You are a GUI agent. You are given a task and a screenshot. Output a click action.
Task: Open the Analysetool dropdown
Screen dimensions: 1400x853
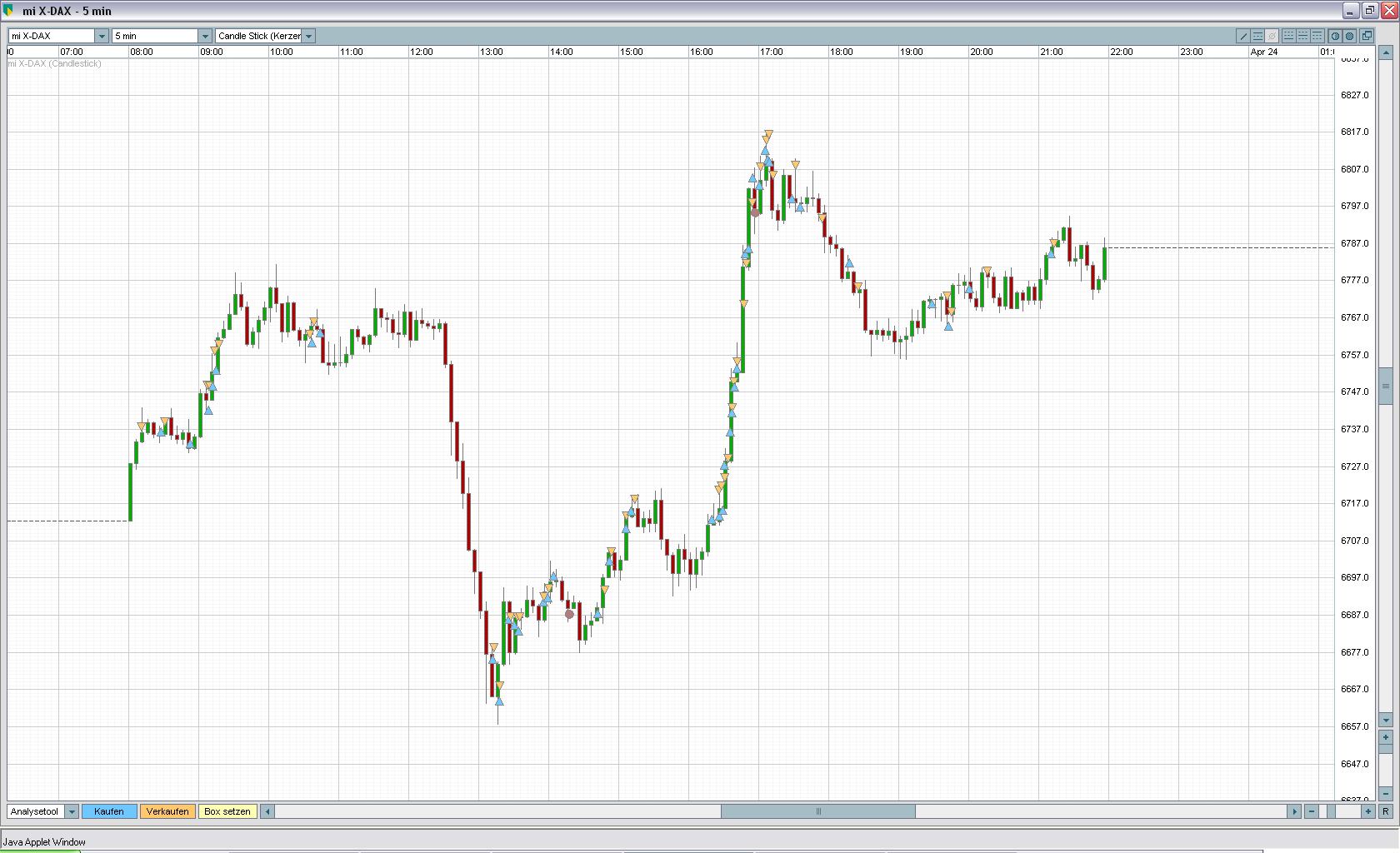coord(72,811)
